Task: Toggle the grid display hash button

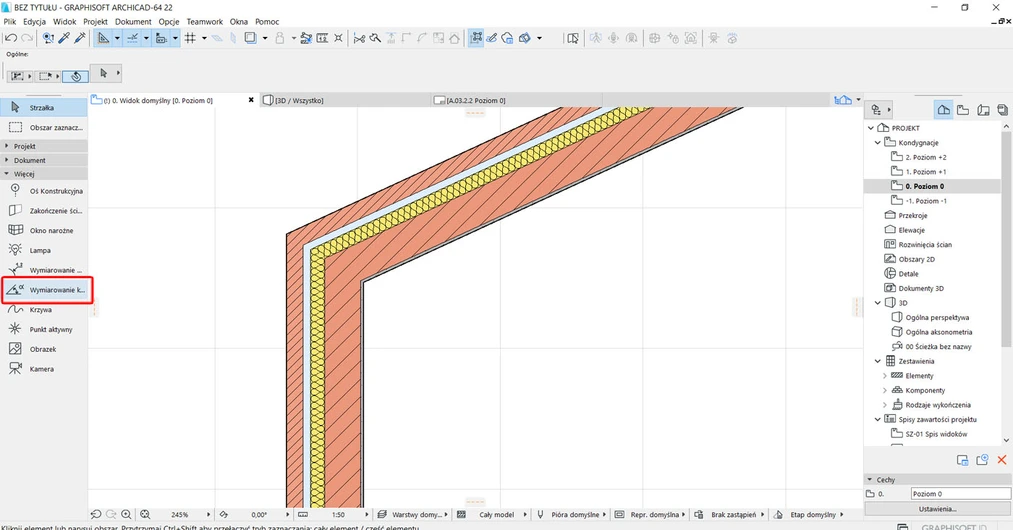Action: tap(190, 38)
